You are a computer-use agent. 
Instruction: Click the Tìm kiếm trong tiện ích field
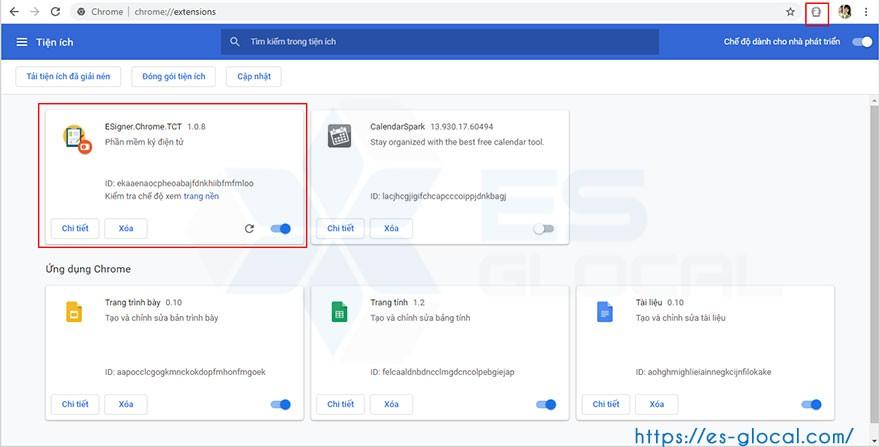click(439, 42)
